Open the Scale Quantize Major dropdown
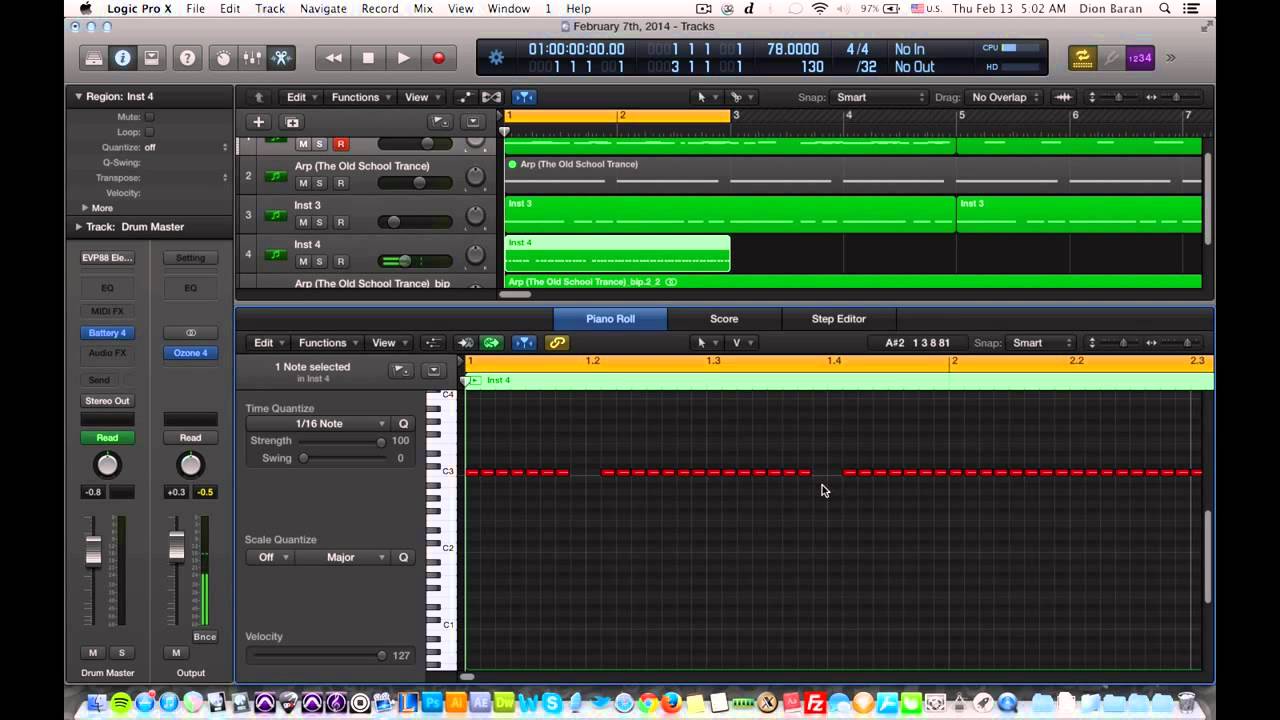 pyautogui.click(x=343, y=557)
